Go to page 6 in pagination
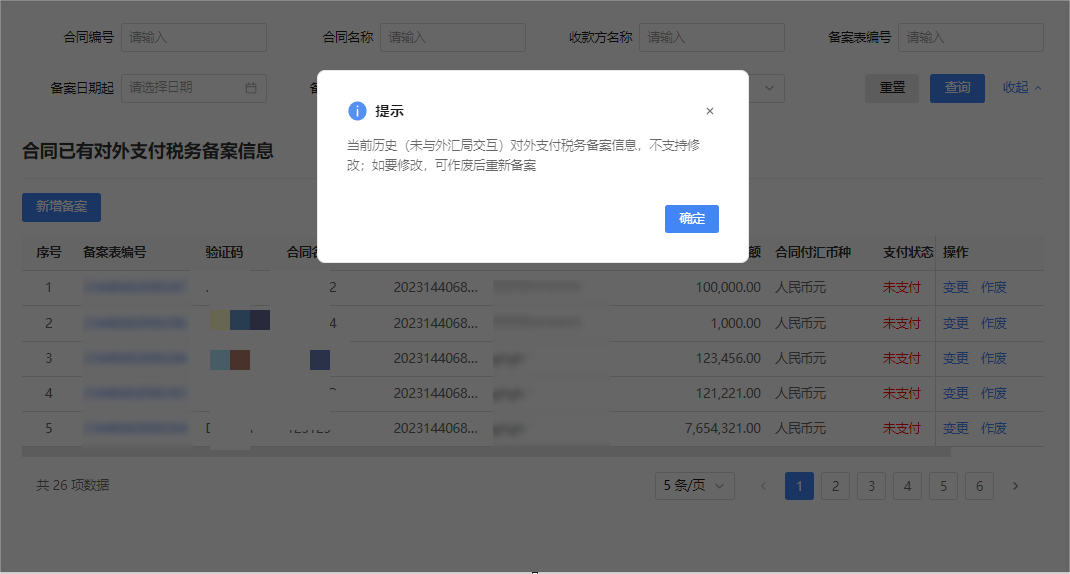Image resolution: width=1070 pixels, height=574 pixels. pos(979,486)
